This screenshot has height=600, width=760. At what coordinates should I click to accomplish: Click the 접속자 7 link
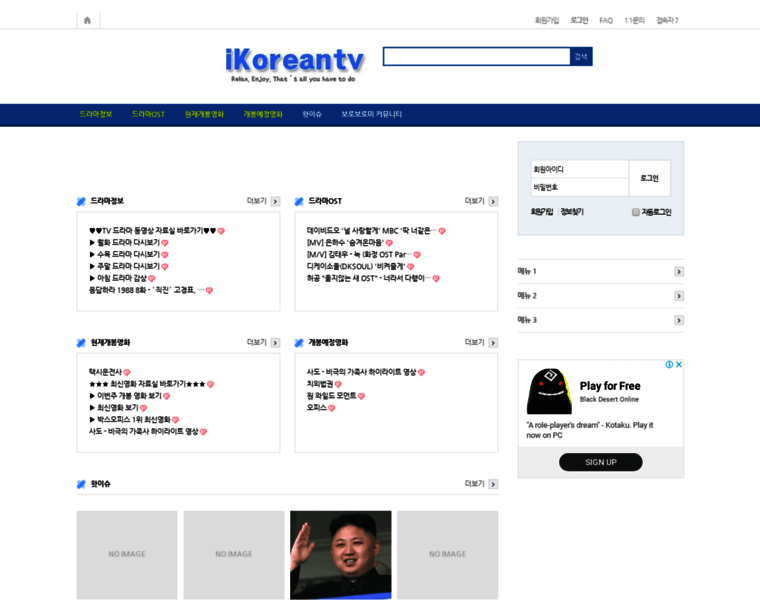click(x=667, y=20)
